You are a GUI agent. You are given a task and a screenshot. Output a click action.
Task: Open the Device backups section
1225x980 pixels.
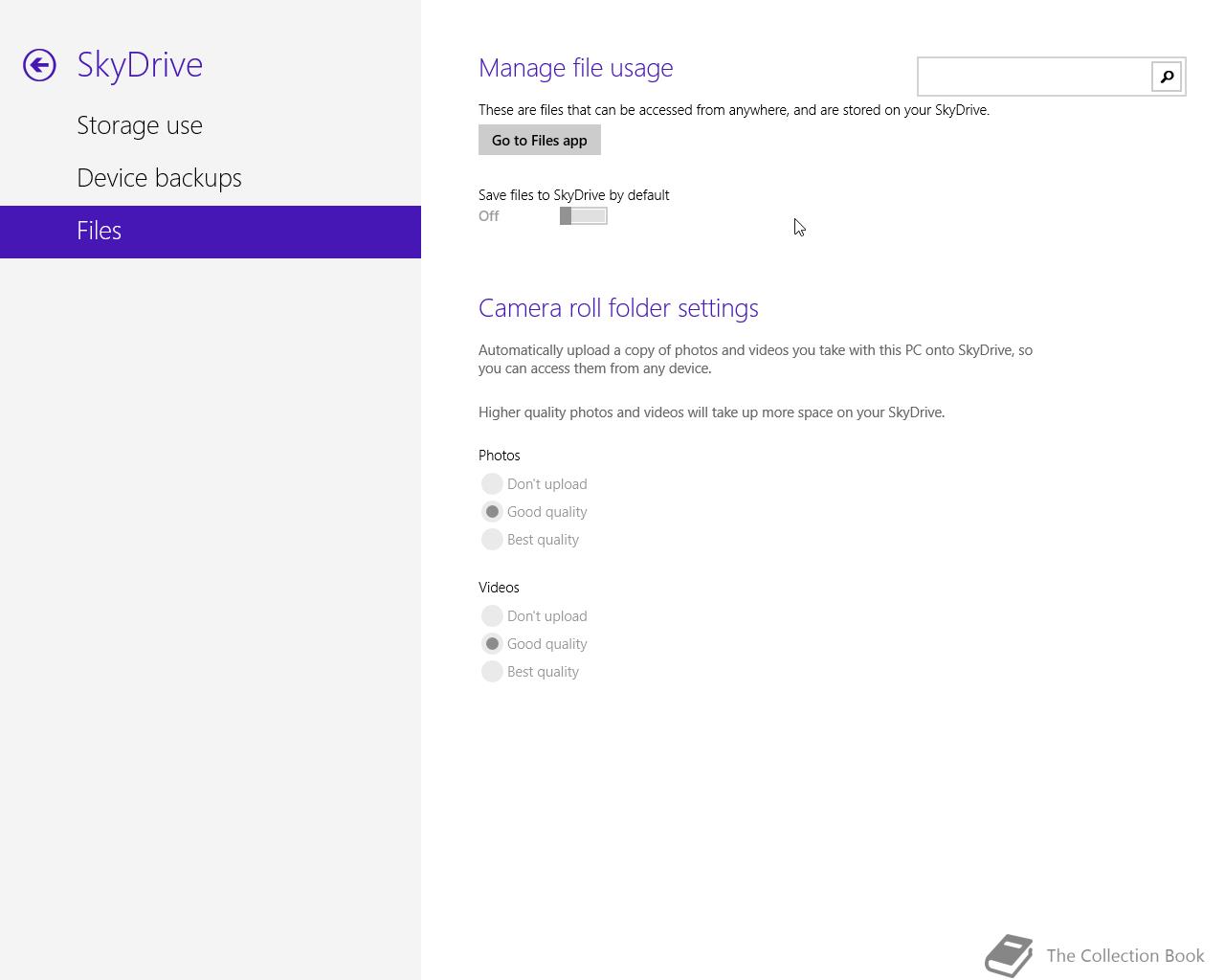[159, 178]
